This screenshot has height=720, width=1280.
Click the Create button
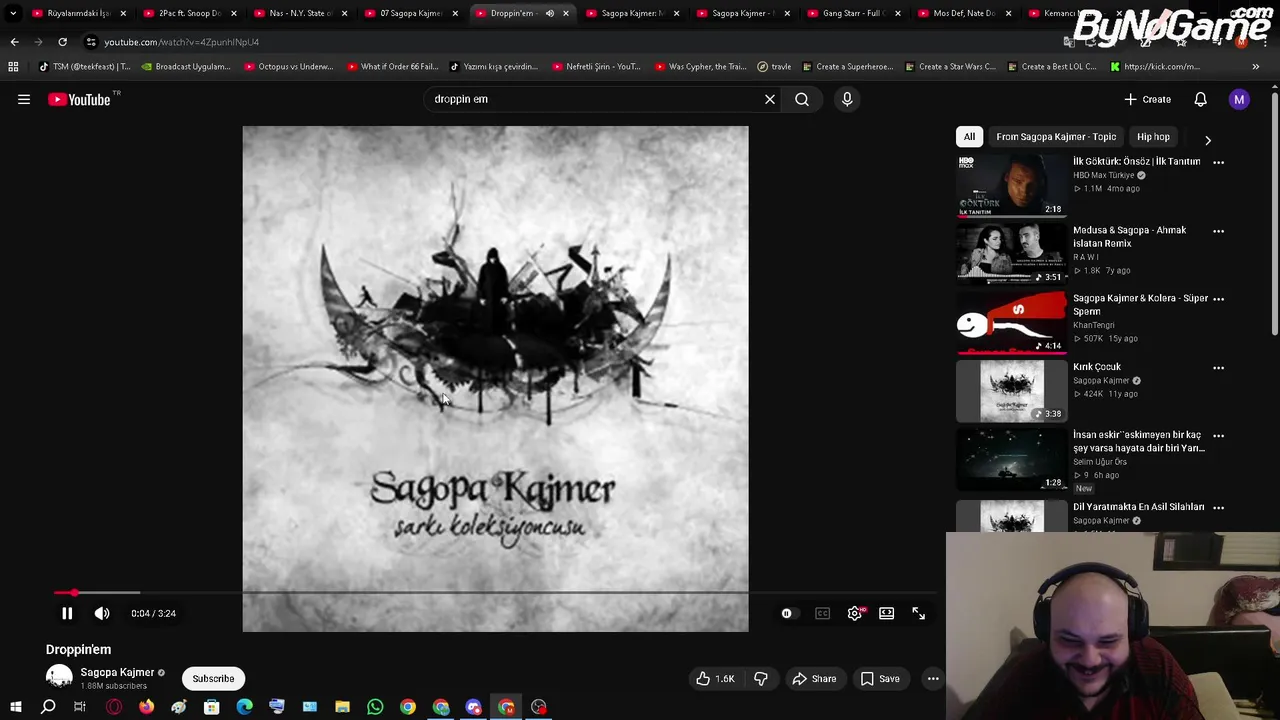[x=1147, y=99]
